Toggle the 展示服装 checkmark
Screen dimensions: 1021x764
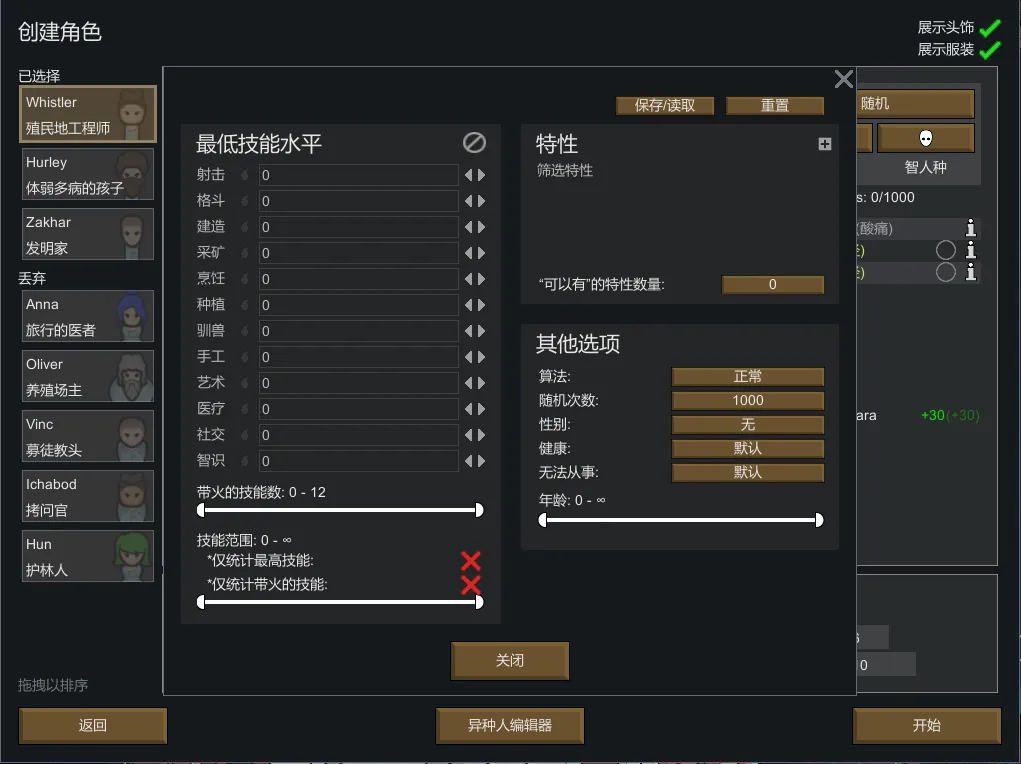pos(990,50)
